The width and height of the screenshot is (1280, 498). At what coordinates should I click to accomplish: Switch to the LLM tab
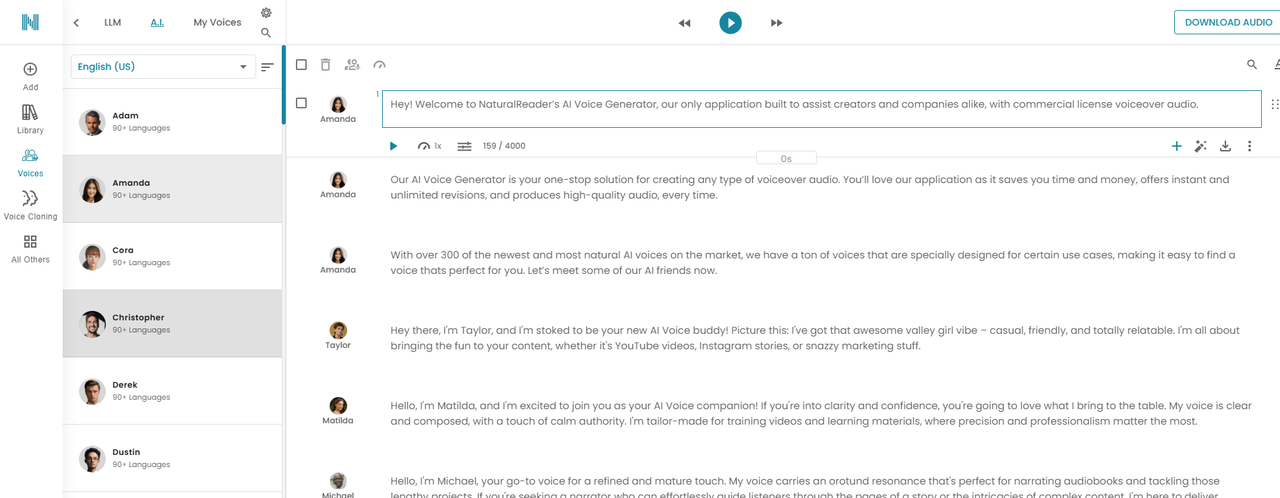[x=112, y=22]
